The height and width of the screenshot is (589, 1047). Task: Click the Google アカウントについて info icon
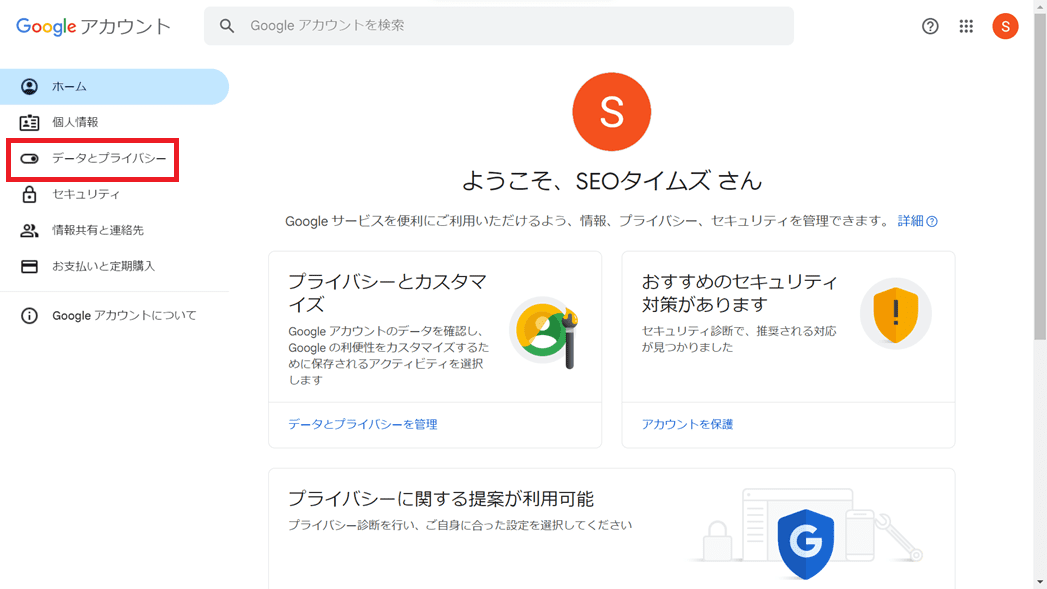click(29, 315)
